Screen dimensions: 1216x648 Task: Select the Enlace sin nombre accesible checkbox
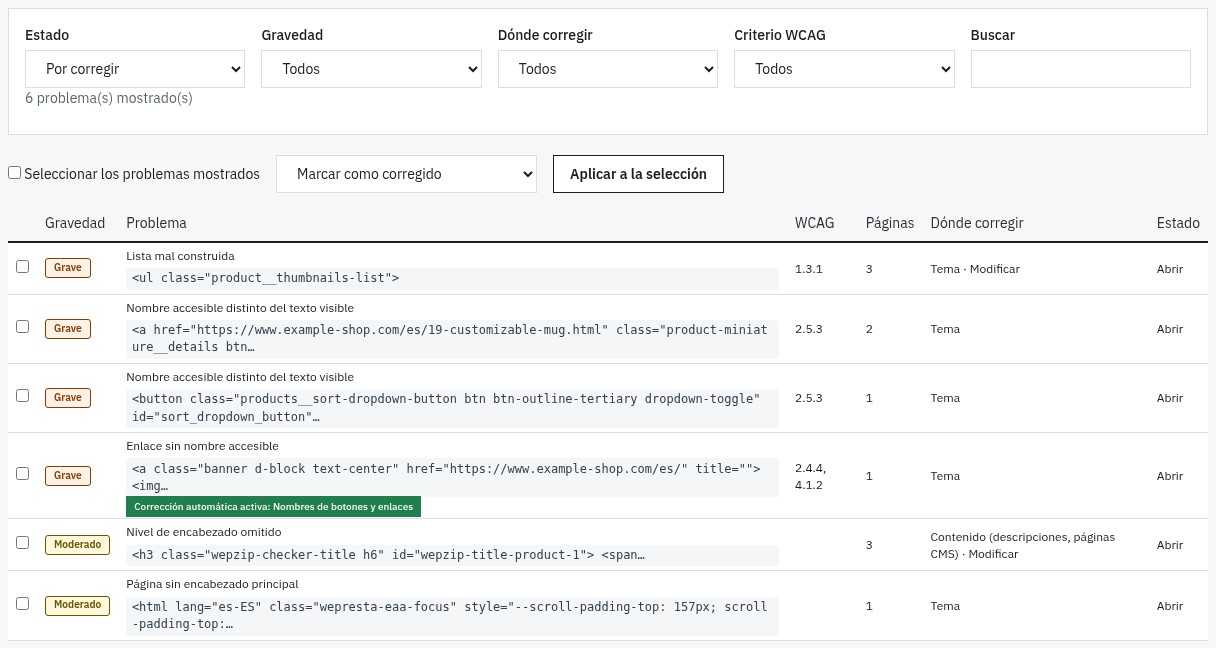(x=23, y=474)
